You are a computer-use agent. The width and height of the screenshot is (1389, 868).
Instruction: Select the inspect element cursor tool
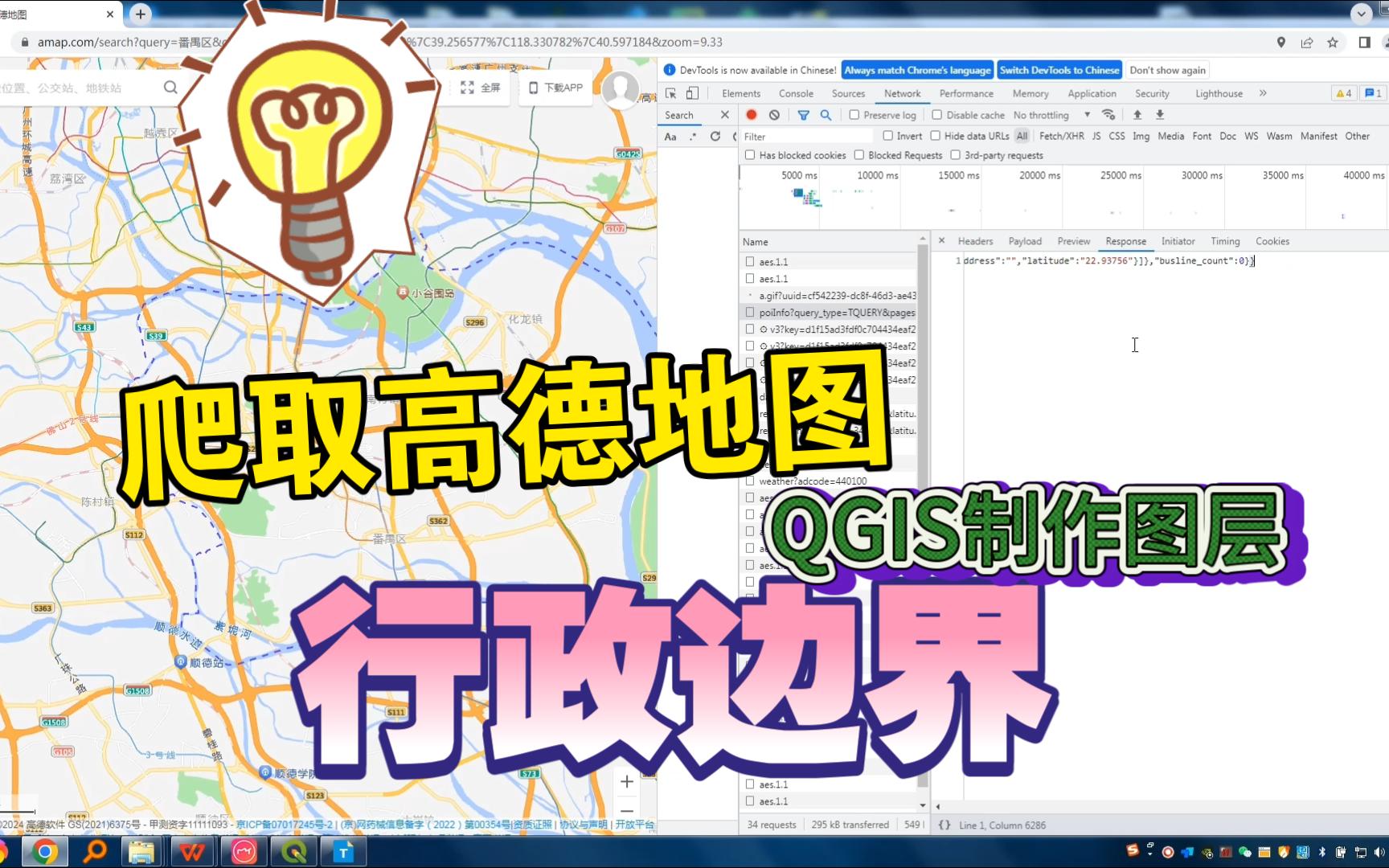pyautogui.click(x=669, y=93)
